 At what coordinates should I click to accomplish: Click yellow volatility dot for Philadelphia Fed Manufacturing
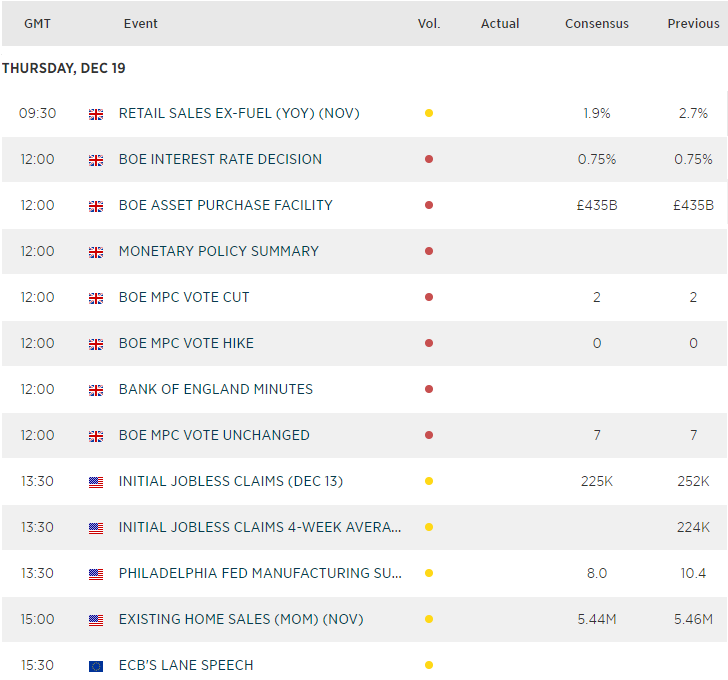click(429, 573)
